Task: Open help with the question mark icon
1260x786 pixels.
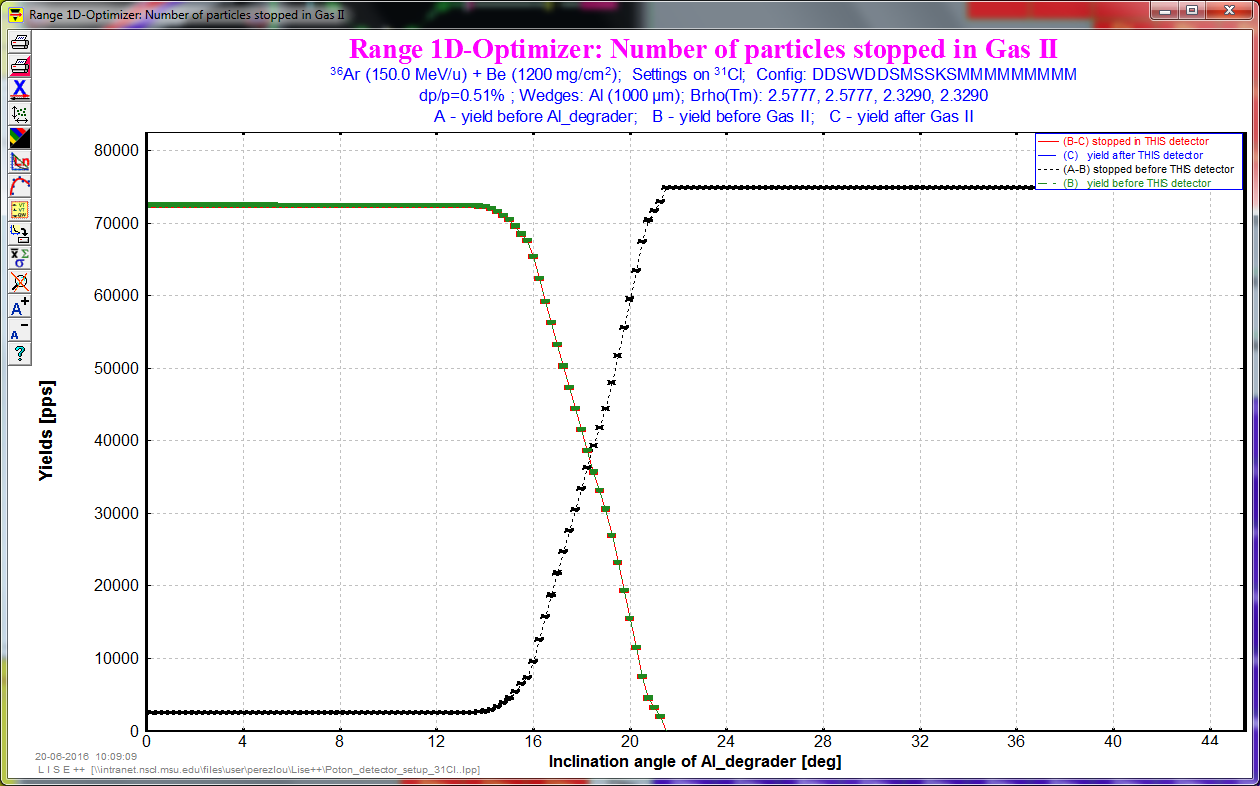Action: (19, 353)
